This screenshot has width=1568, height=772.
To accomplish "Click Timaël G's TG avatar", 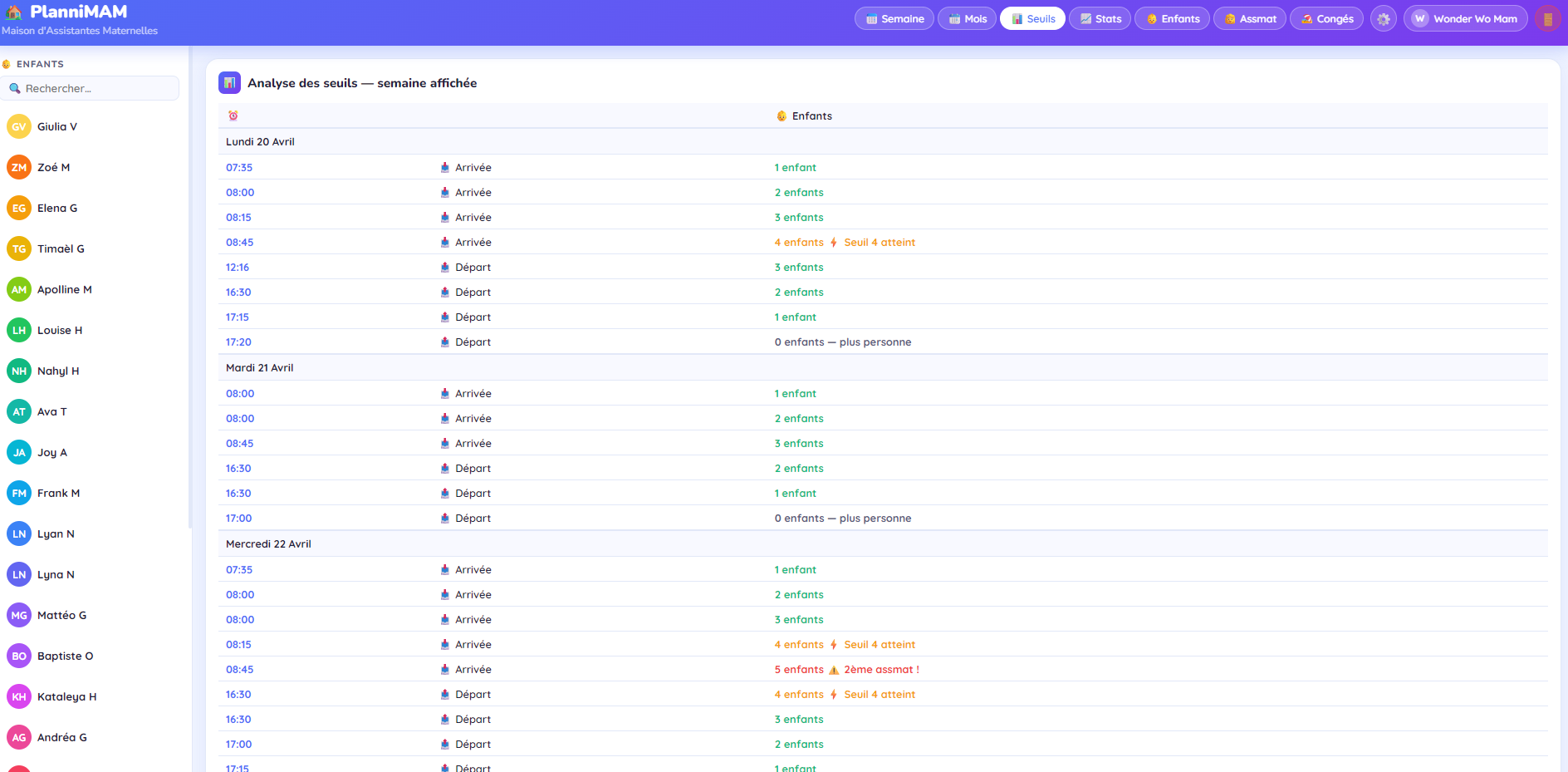I will [x=19, y=249].
